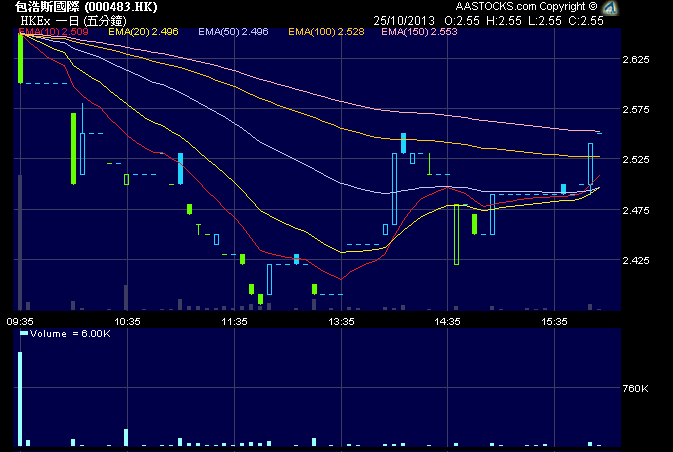Click the 2.525 price axis label

(636, 160)
